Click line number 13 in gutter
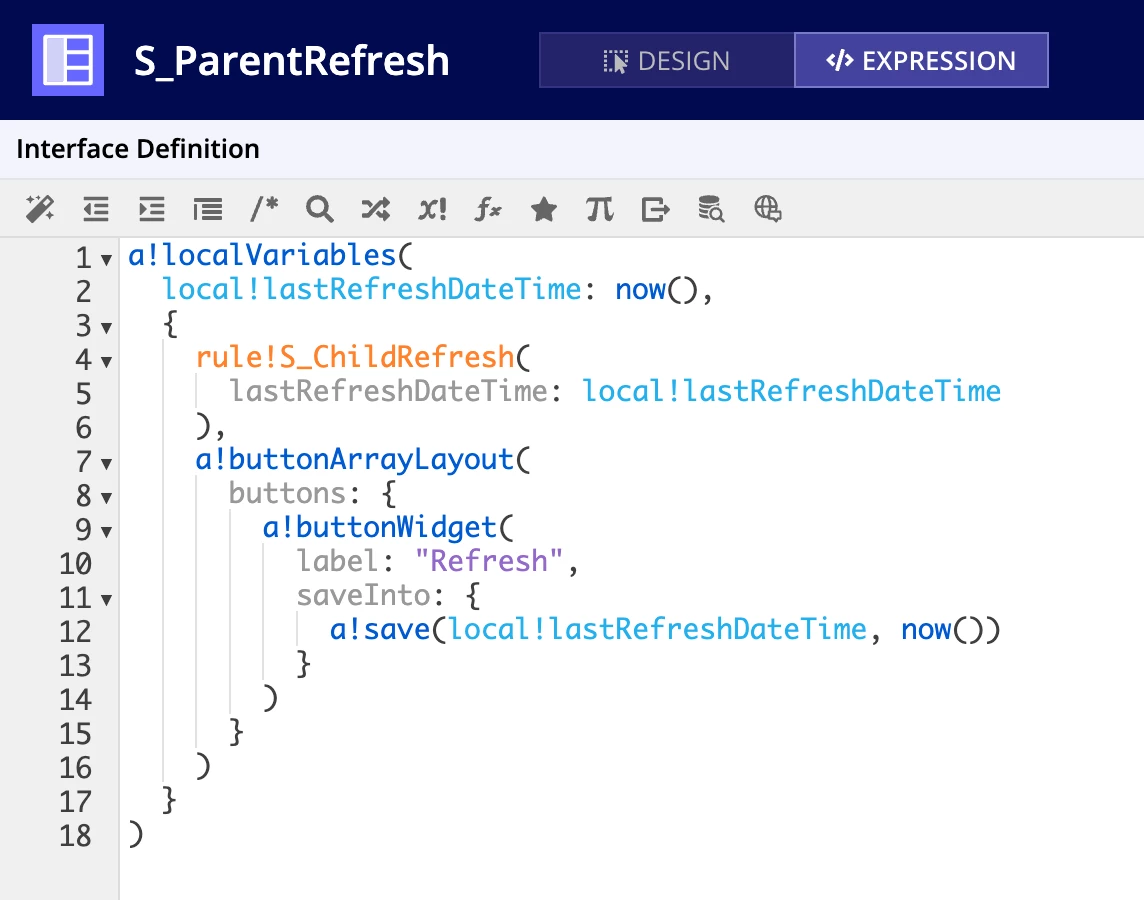 [75, 666]
